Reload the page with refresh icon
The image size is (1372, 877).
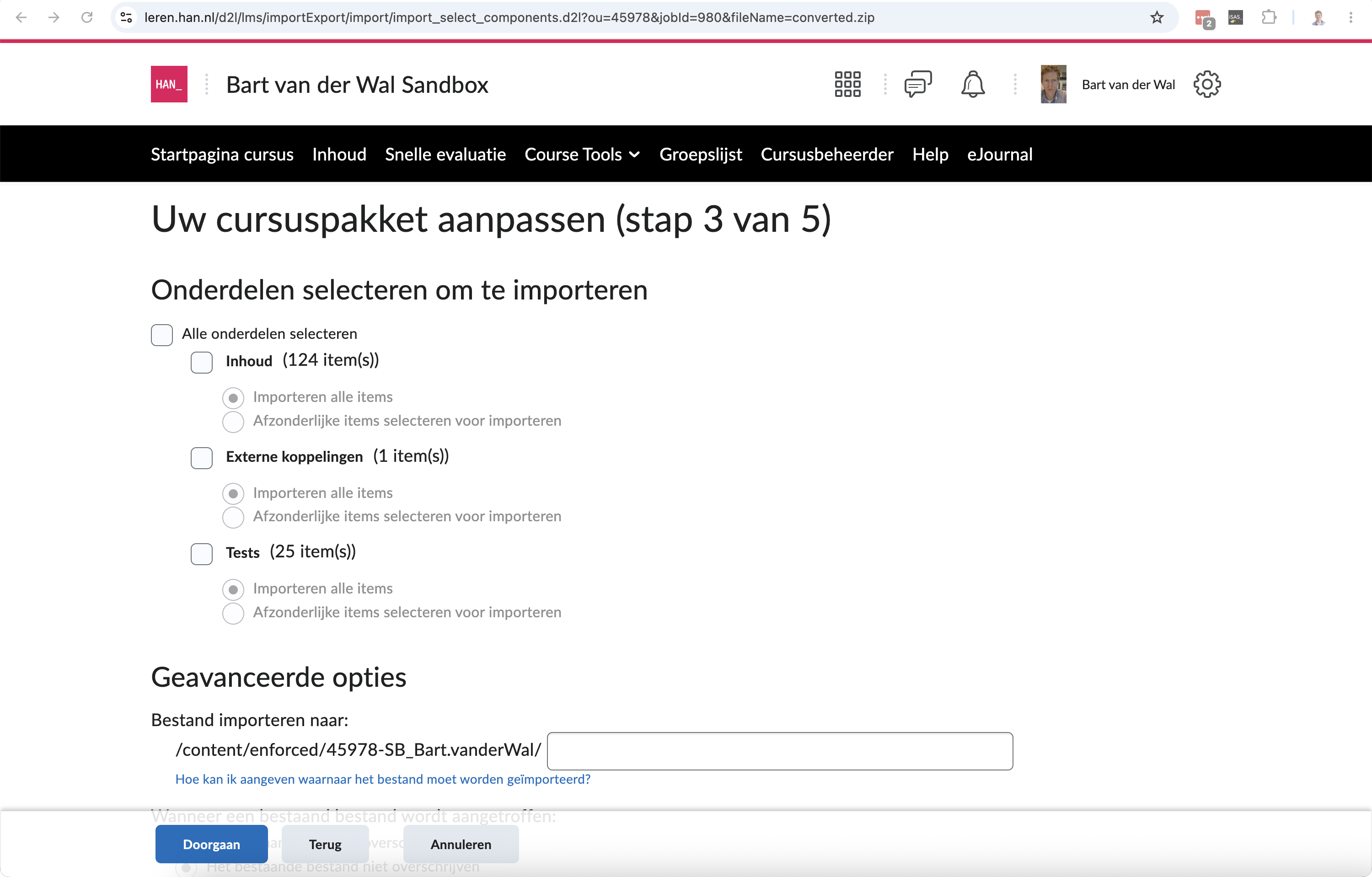(86, 18)
